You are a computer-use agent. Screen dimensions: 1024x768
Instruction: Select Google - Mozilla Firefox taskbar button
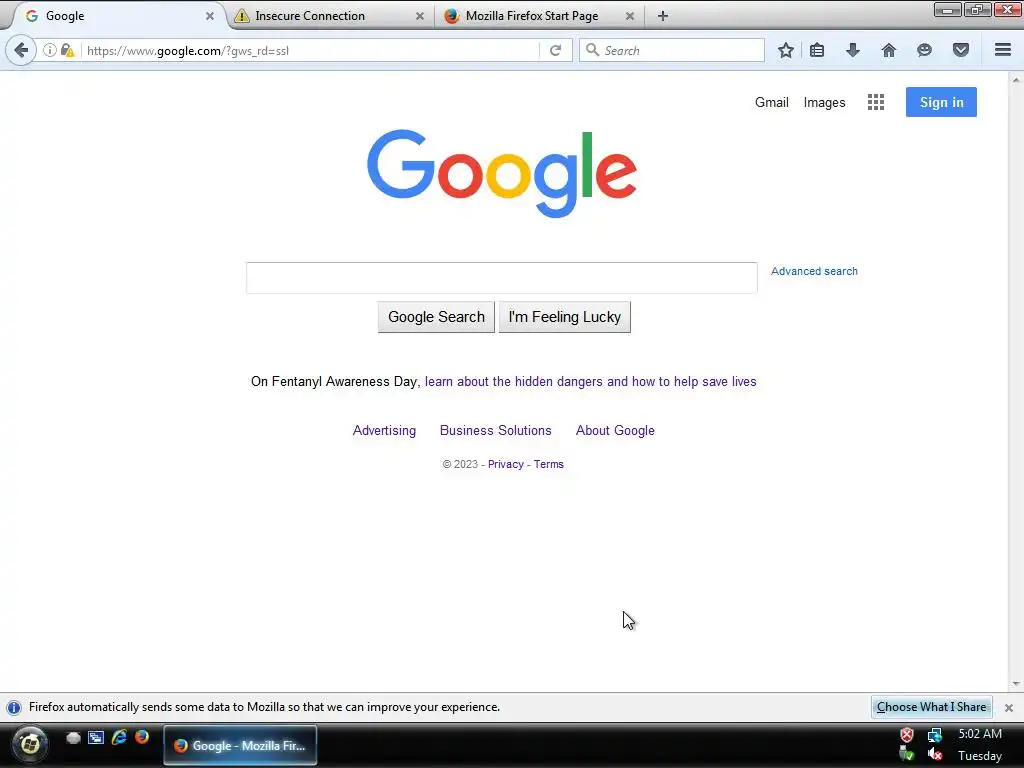coord(240,745)
